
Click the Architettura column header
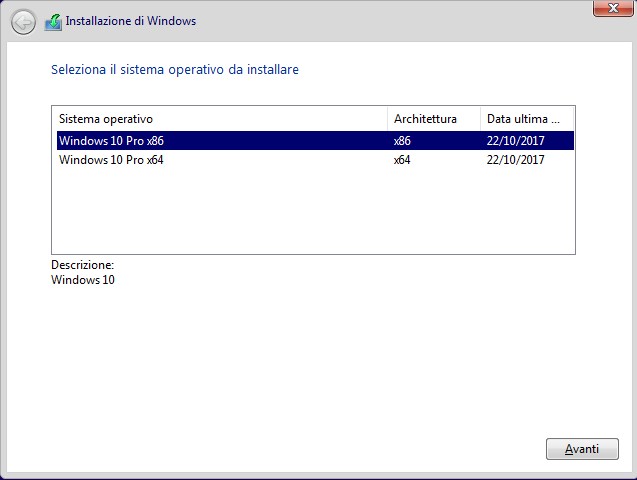pyautogui.click(x=434, y=119)
